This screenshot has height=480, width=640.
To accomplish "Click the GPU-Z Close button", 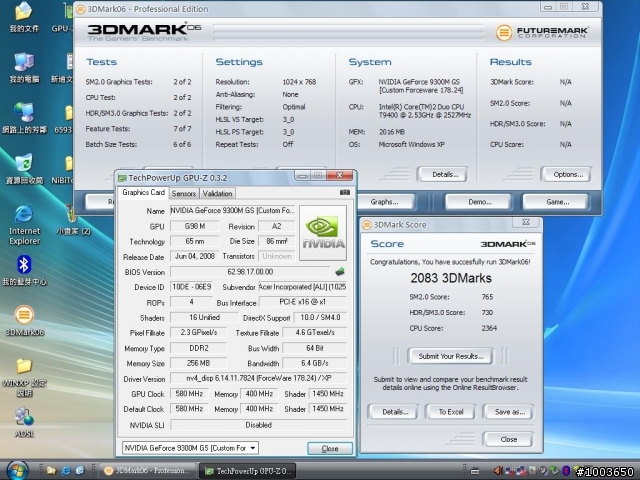I will click(x=330, y=449).
